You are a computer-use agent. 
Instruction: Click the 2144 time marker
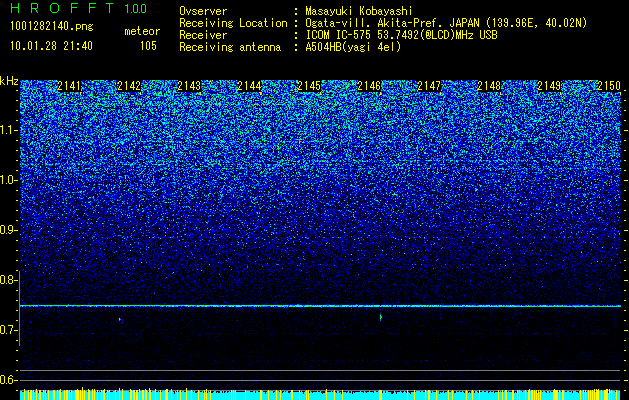click(249, 86)
